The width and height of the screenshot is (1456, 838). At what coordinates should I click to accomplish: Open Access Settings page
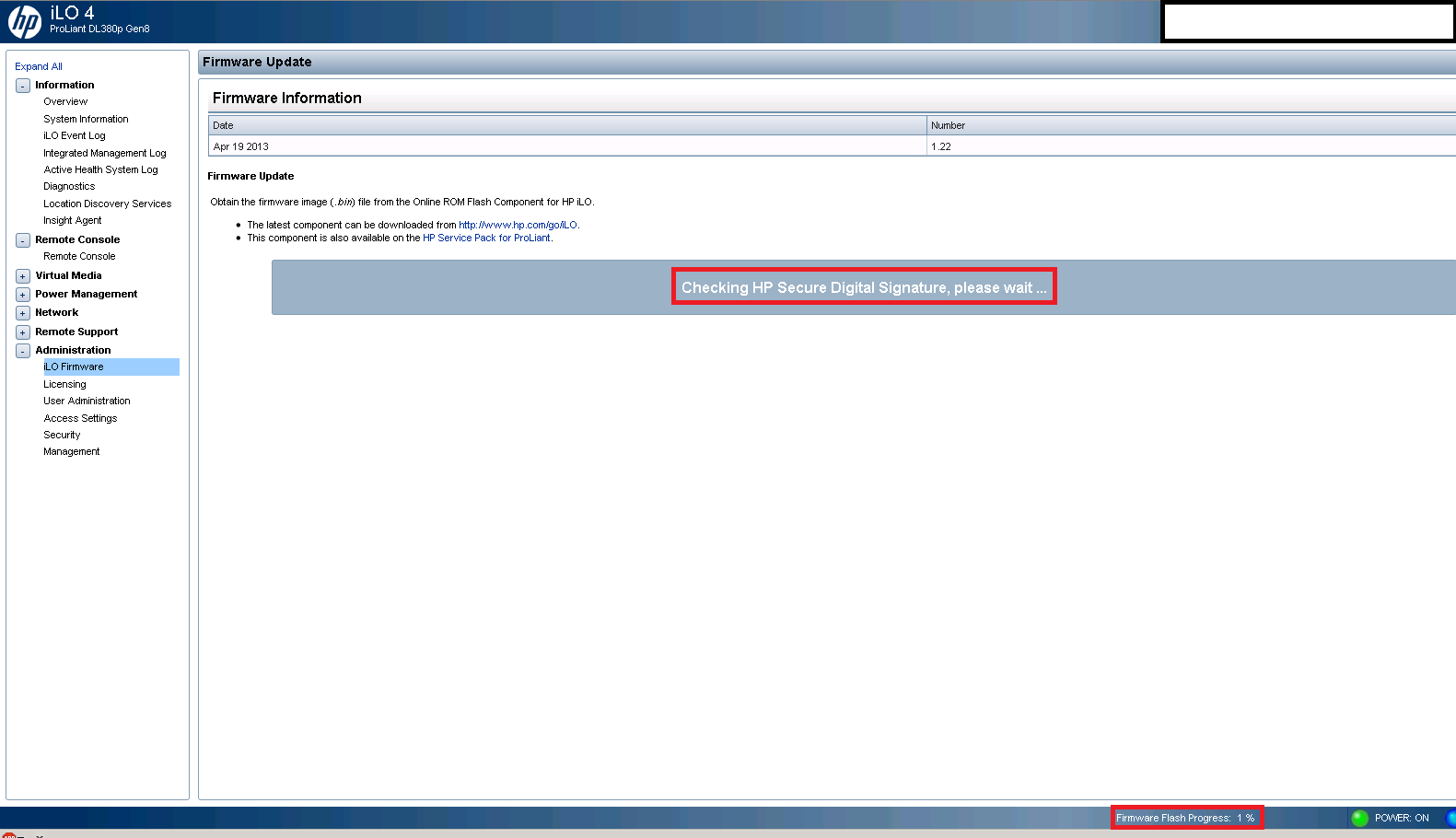(80, 418)
